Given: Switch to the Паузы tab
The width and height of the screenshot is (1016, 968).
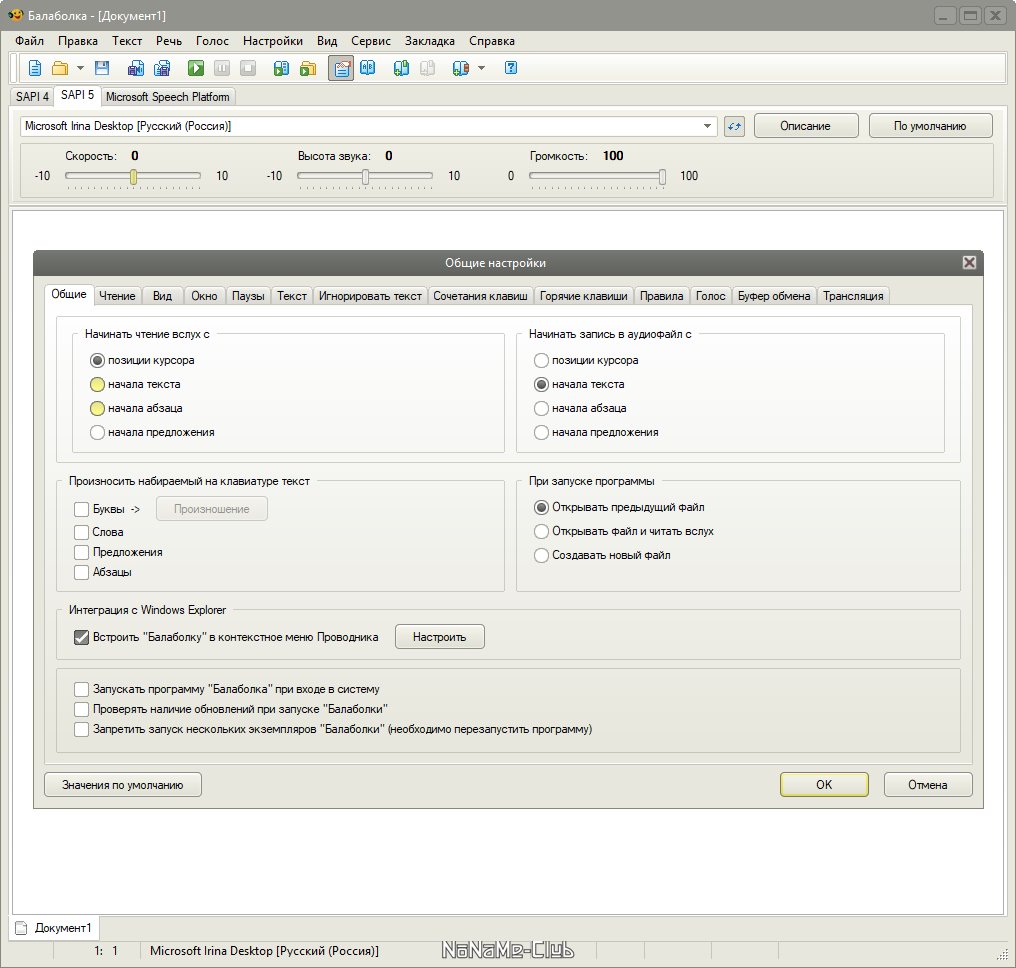Looking at the screenshot, I should coord(248,296).
